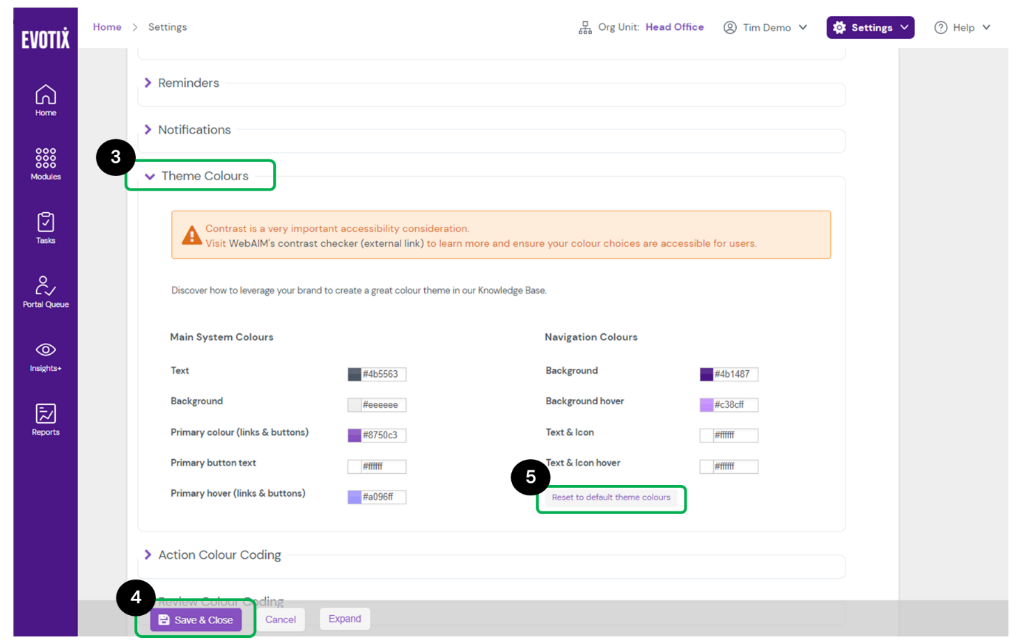Collapse the Theme Colours section
This screenshot has height=642, width=1017.
pyautogui.click(x=204, y=176)
